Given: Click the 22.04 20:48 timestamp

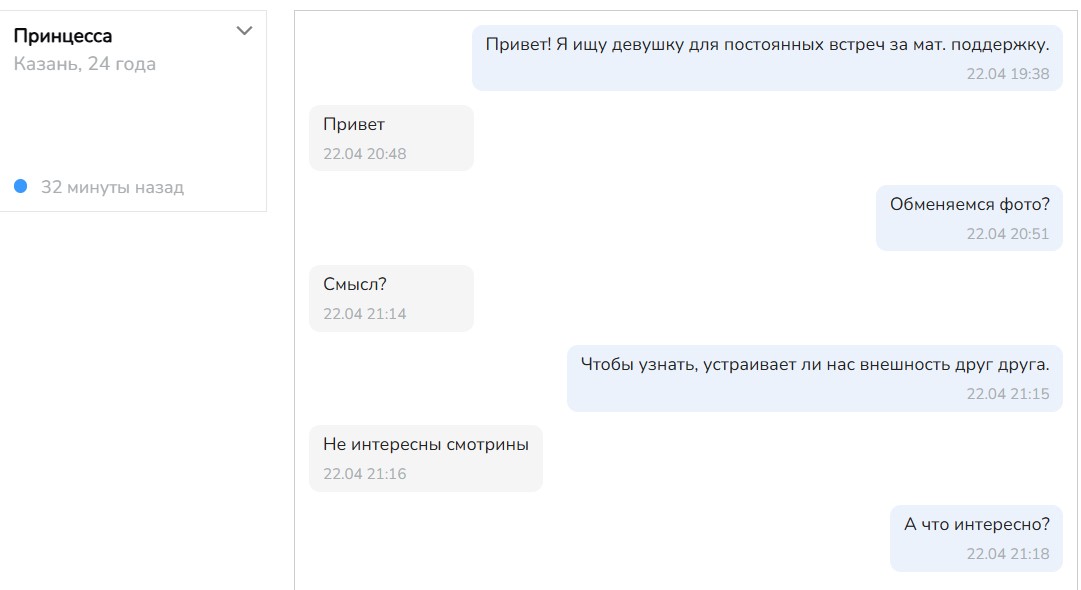Looking at the screenshot, I should point(365,154).
